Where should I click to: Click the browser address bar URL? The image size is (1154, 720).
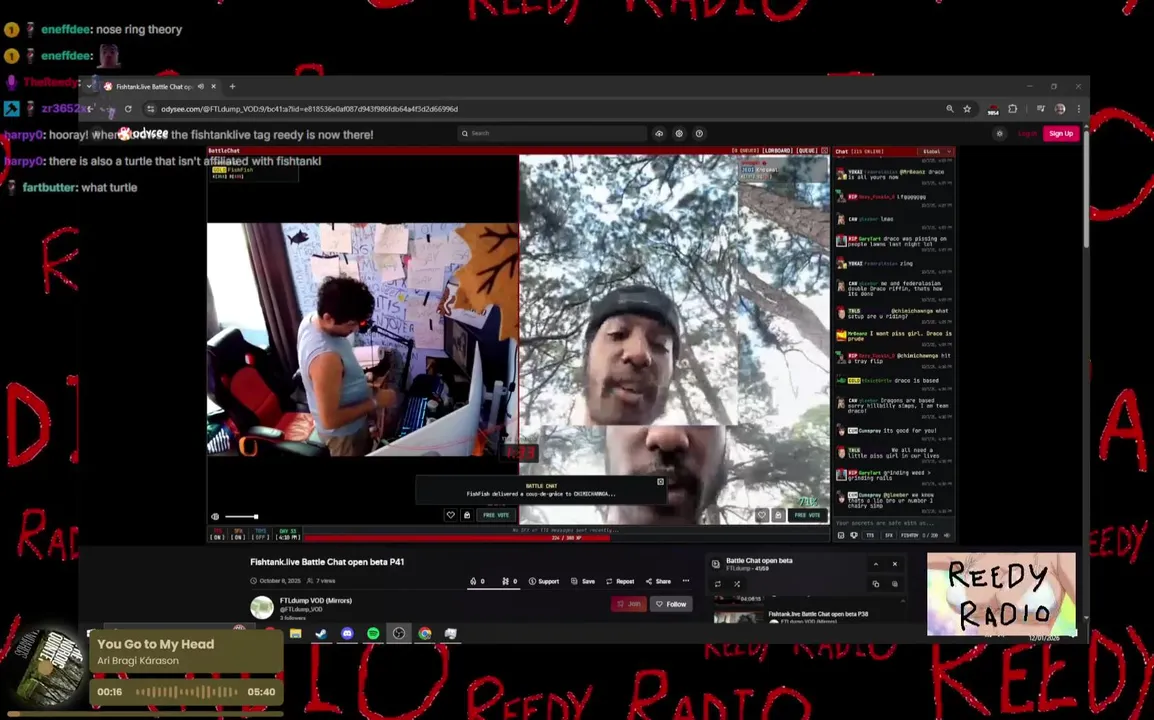coord(309,109)
